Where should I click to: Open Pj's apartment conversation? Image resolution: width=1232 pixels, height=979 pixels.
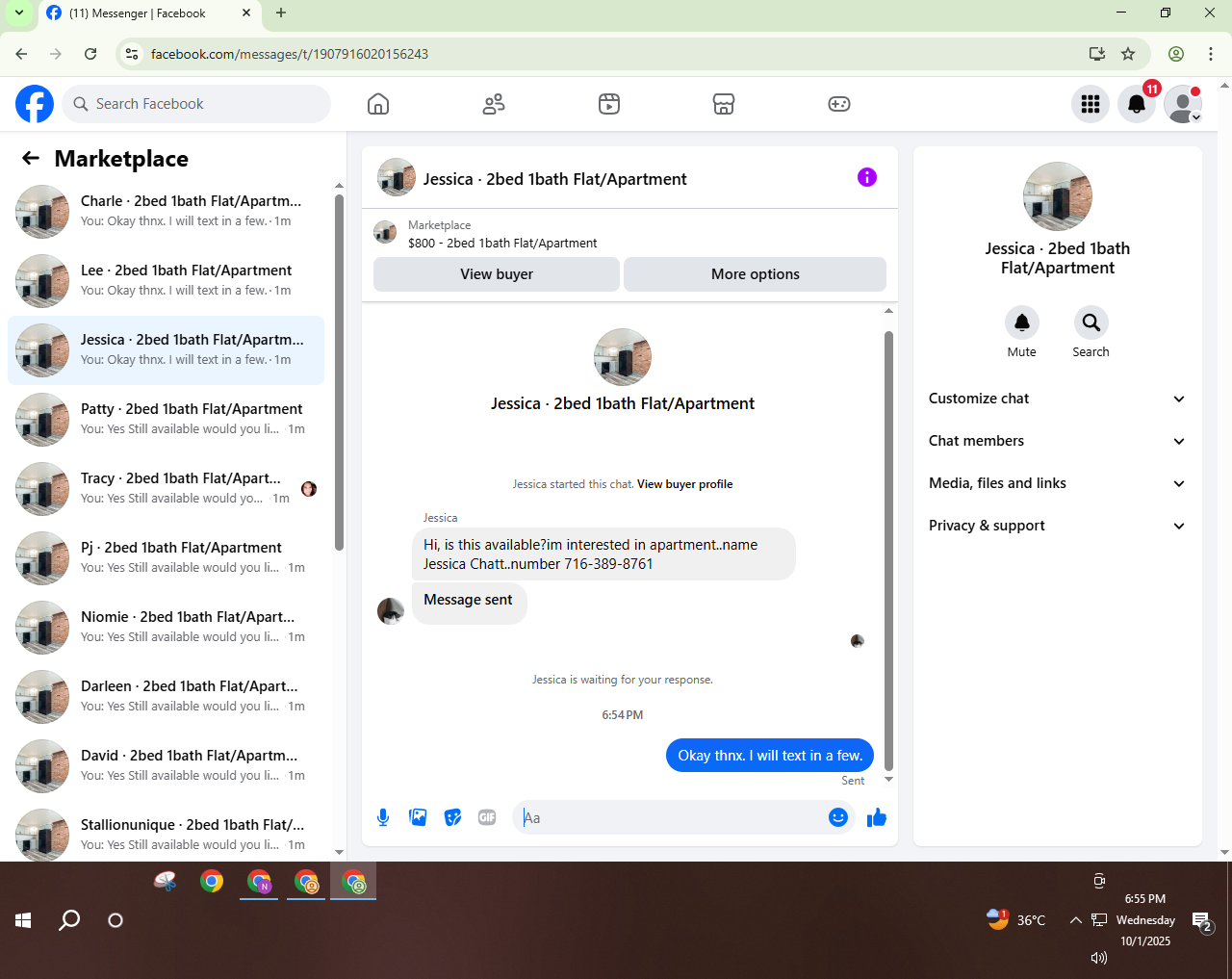tap(166, 558)
